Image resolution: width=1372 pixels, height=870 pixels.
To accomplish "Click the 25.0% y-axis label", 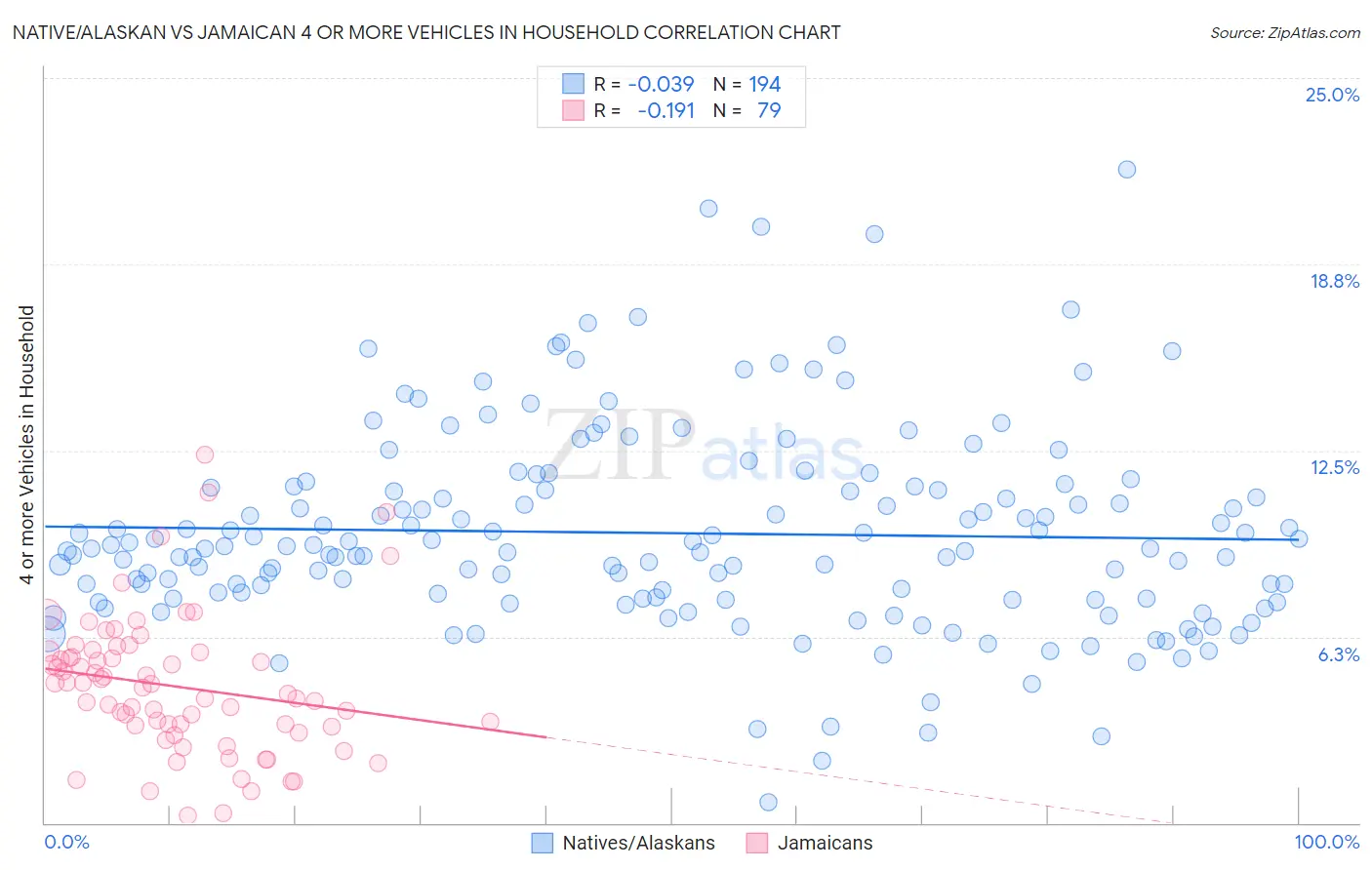I will [1332, 95].
